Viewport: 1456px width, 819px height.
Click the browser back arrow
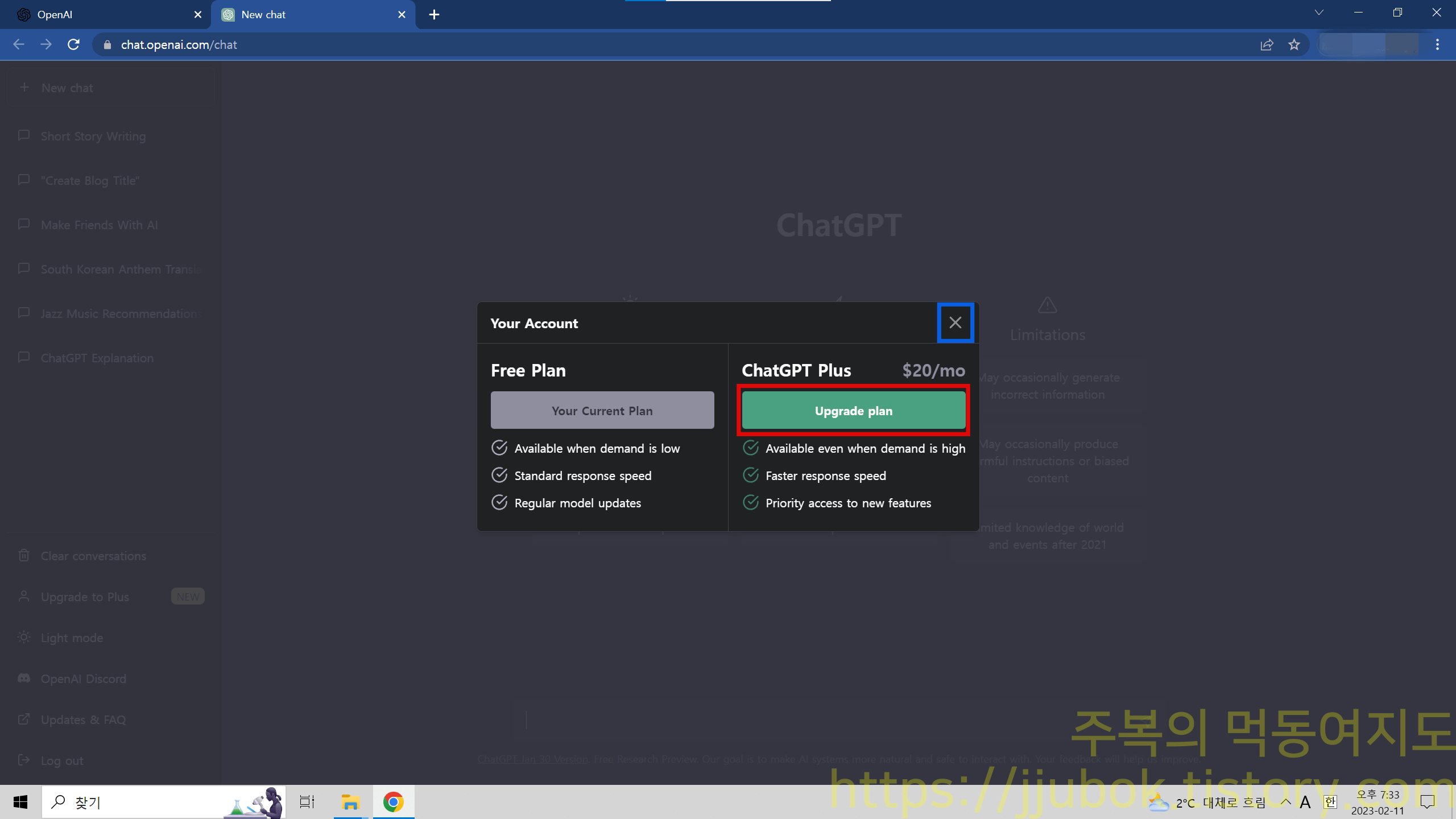point(19,44)
